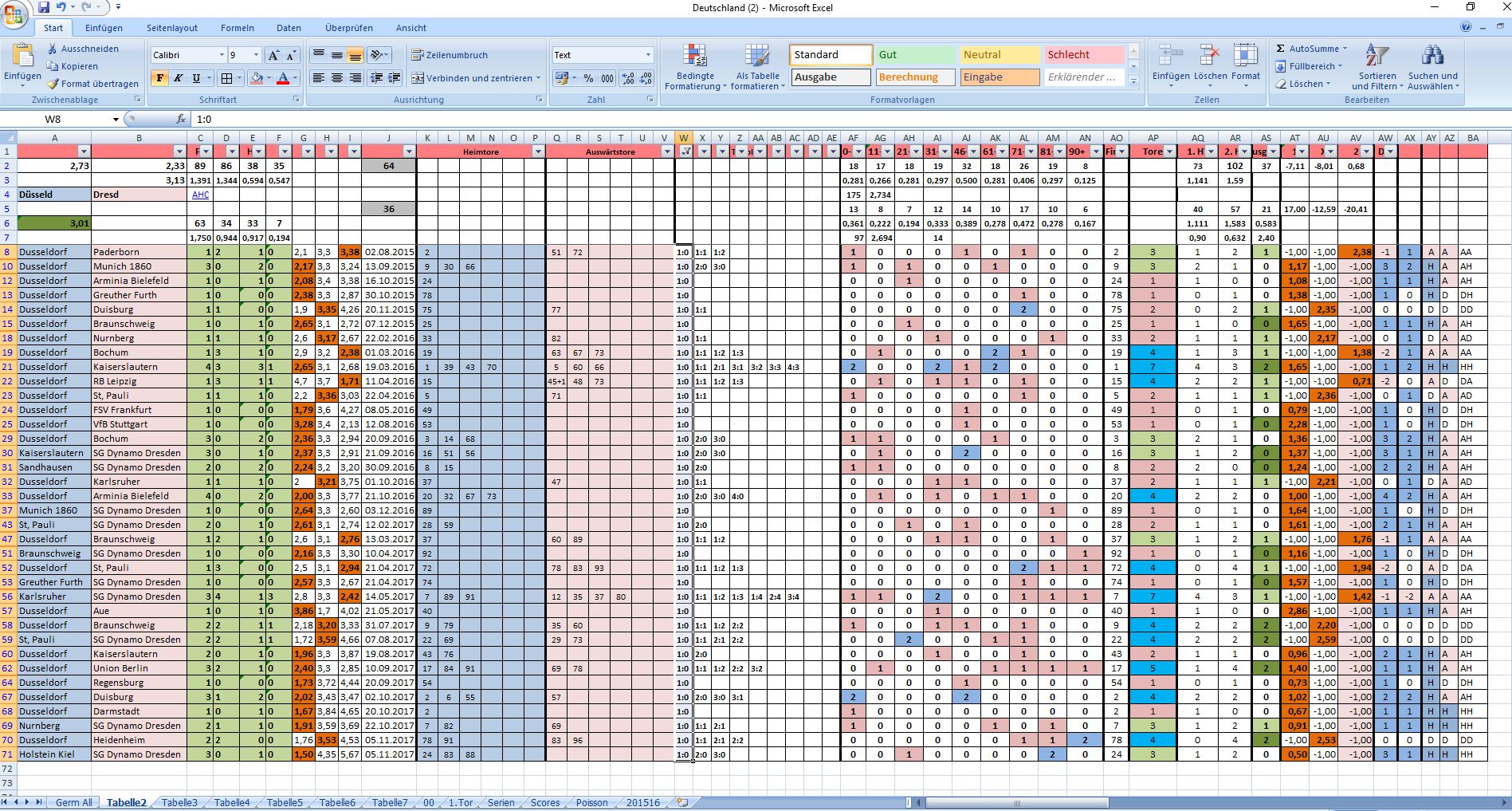Open the Germ All worksheet tab
This screenshot has width=1512, height=811.
73,803
